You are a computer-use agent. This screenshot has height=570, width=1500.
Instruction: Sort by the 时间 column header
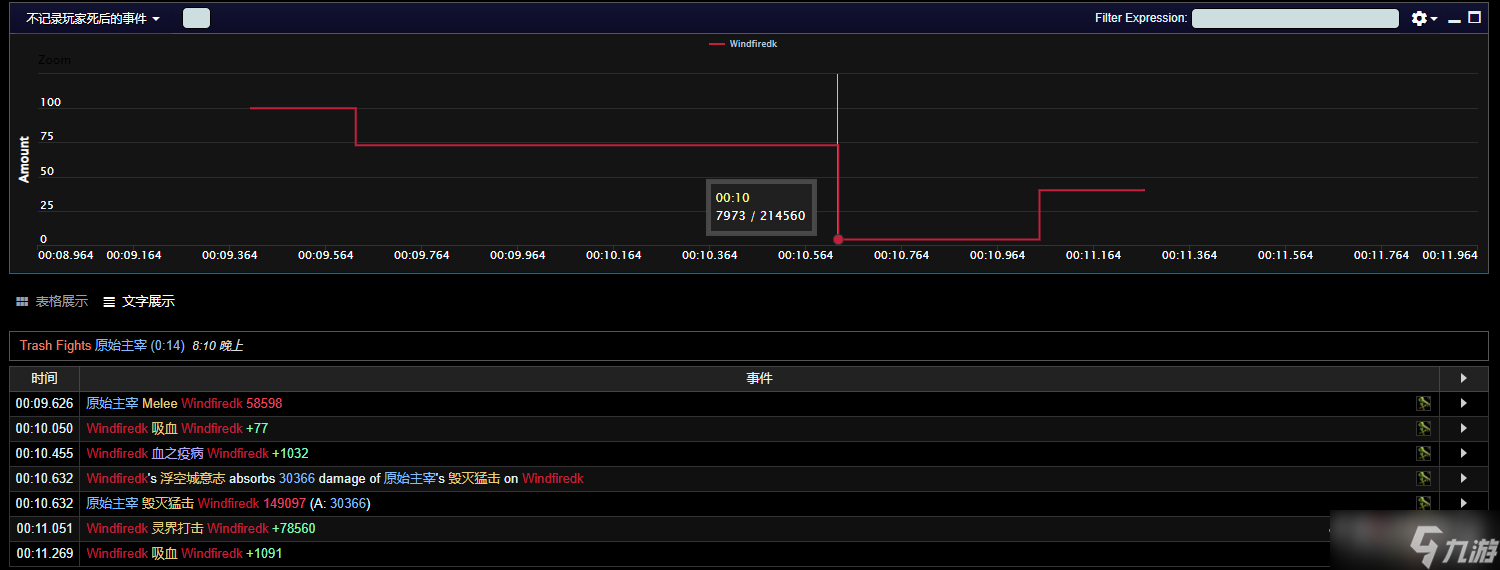point(44,378)
